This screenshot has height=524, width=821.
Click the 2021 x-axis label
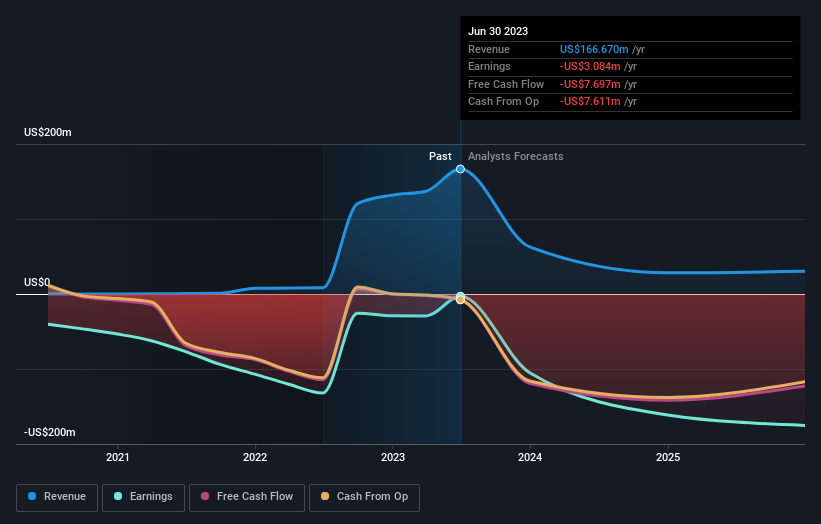point(117,457)
